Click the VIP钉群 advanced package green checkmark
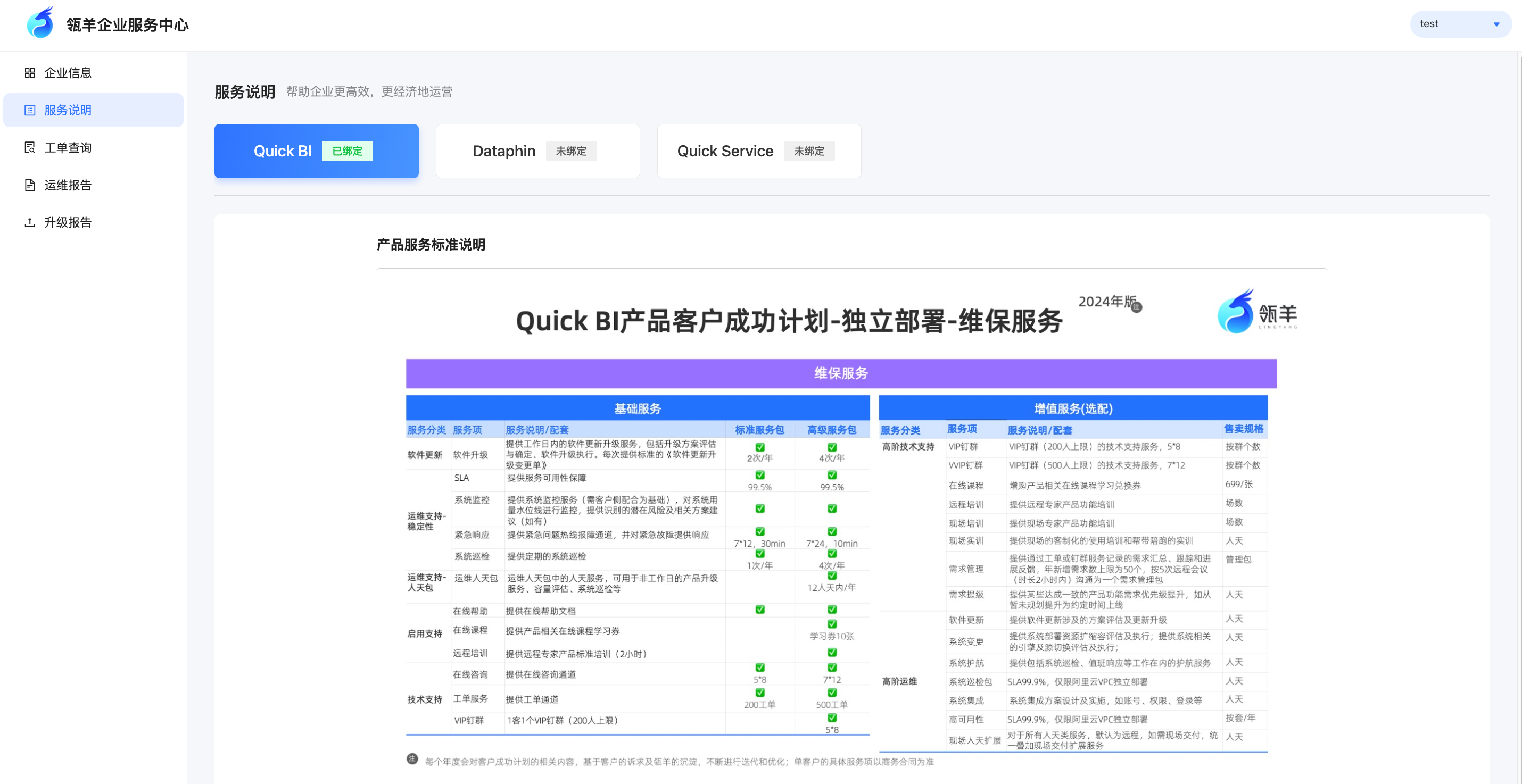 (x=832, y=718)
